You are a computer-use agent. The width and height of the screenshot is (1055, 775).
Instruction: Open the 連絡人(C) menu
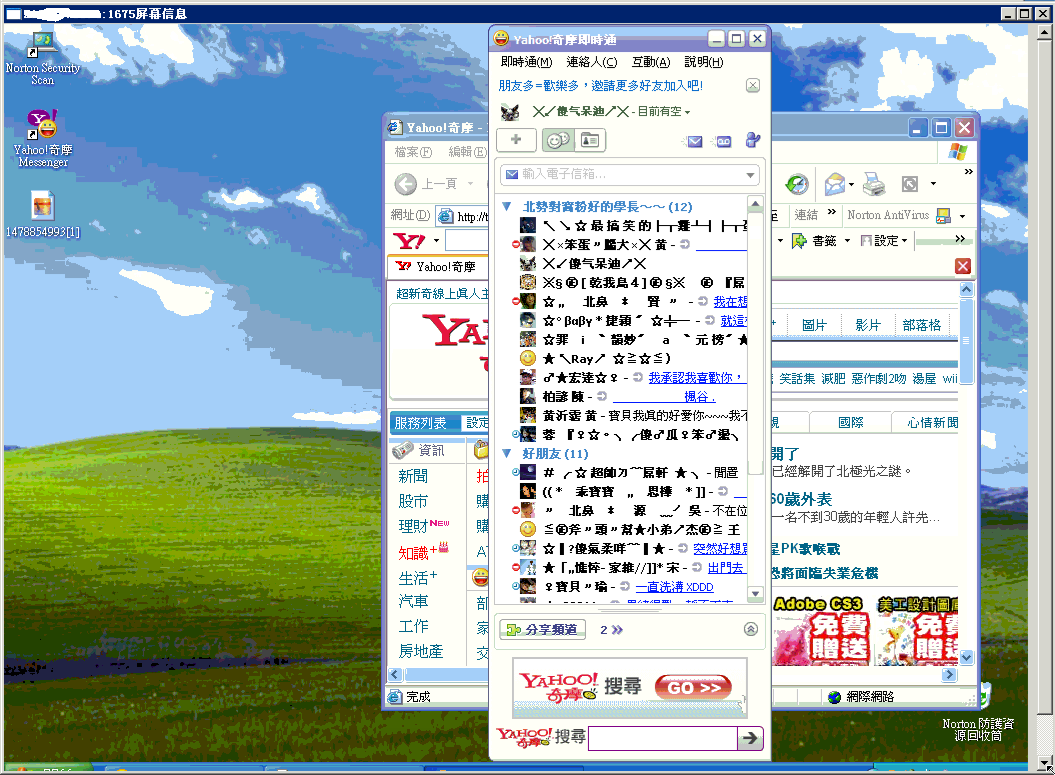click(591, 62)
